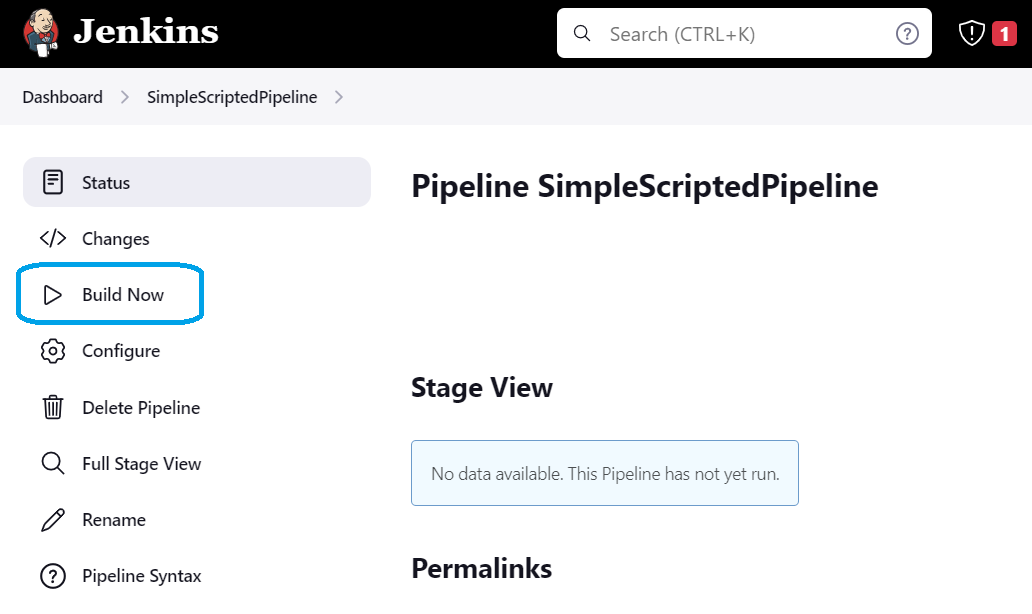Click the Changes code-brackets icon
This screenshot has height=614, width=1032.
[53, 238]
